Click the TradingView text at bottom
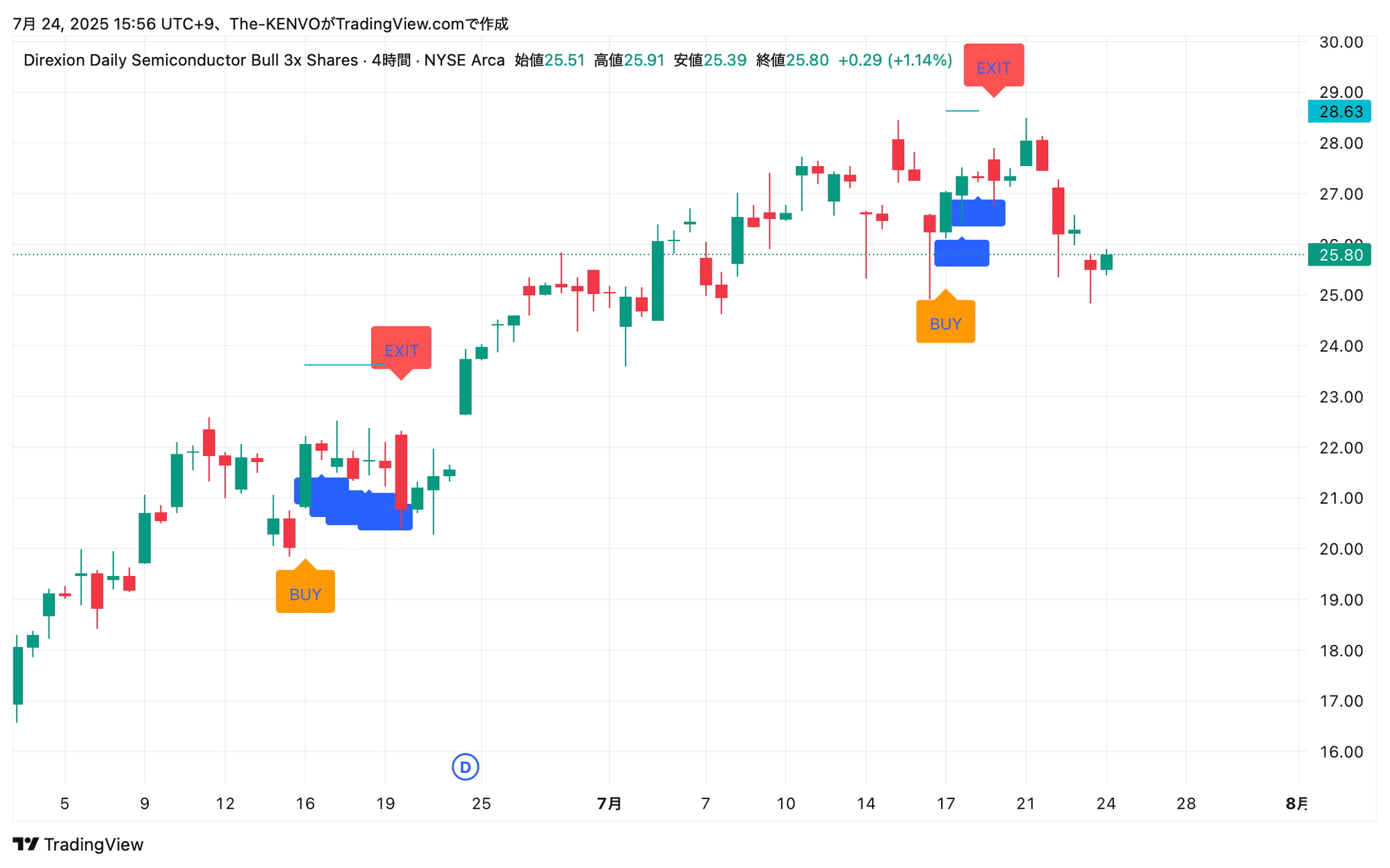 pos(93,844)
